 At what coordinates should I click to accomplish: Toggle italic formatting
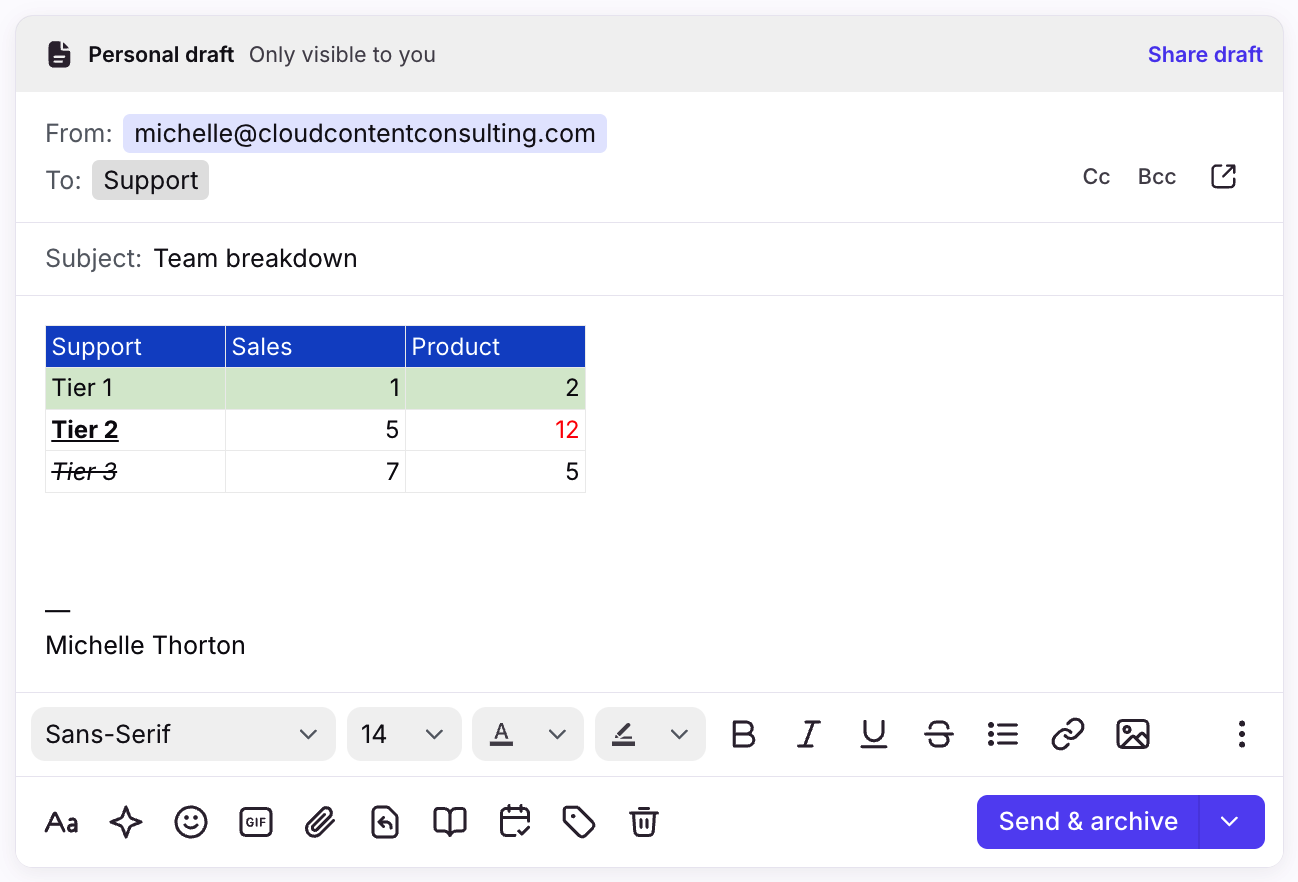point(808,734)
